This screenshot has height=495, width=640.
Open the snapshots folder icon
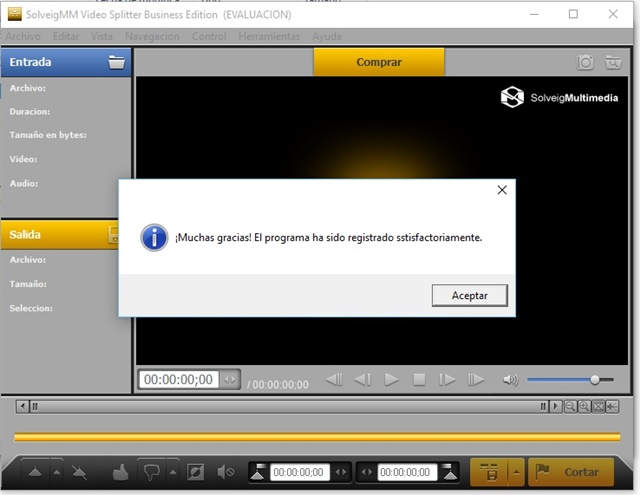coord(613,62)
